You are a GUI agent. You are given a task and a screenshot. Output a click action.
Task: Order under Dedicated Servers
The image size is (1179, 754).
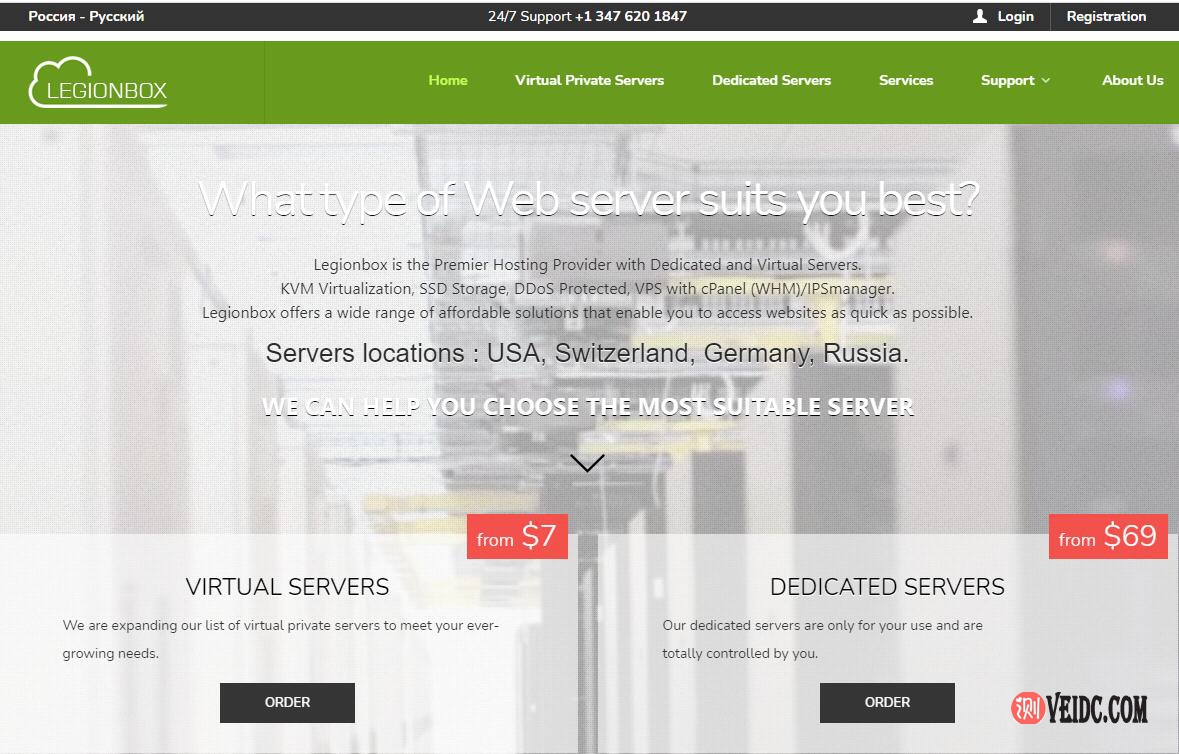pos(887,702)
